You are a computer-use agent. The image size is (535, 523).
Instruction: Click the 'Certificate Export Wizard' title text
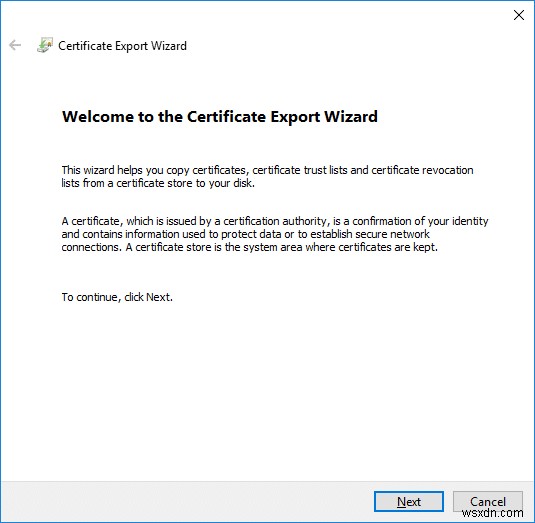tap(122, 46)
